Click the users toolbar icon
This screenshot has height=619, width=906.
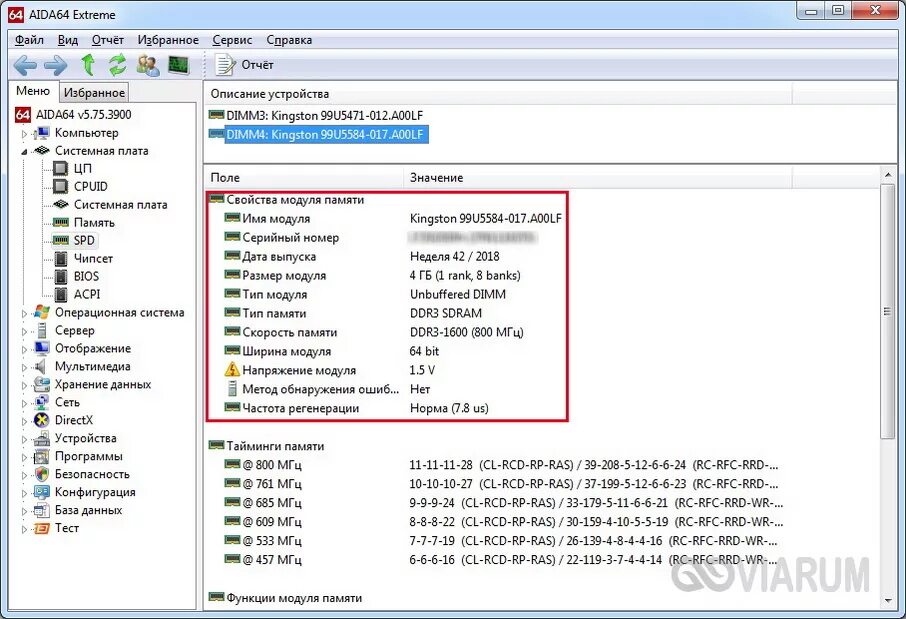tap(148, 65)
